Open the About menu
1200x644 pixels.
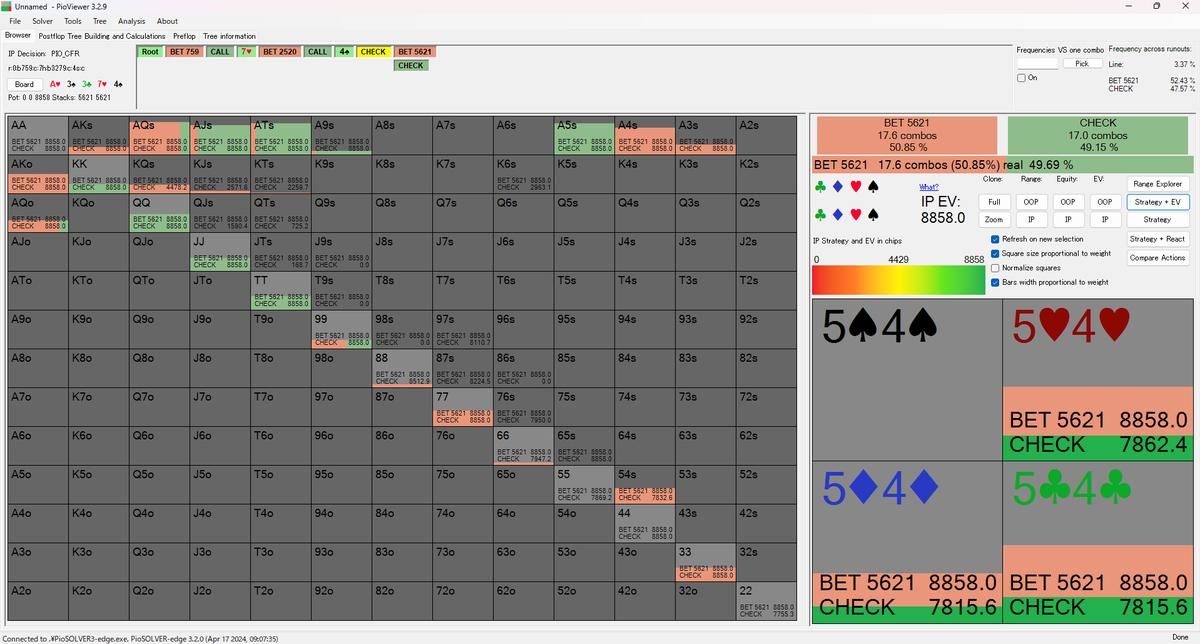click(x=167, y=21)
